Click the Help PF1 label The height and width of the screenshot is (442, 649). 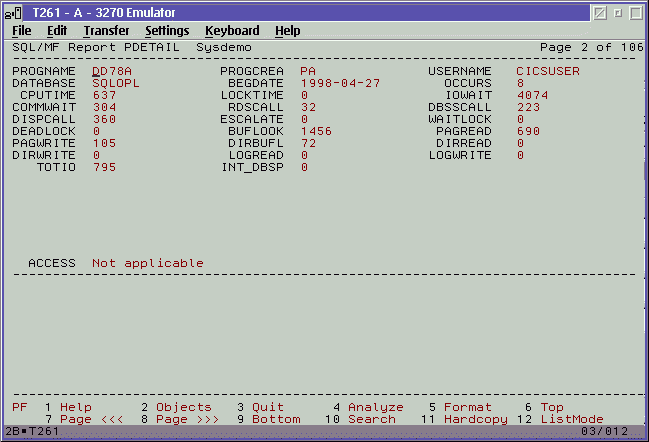(x=76, y=407)
